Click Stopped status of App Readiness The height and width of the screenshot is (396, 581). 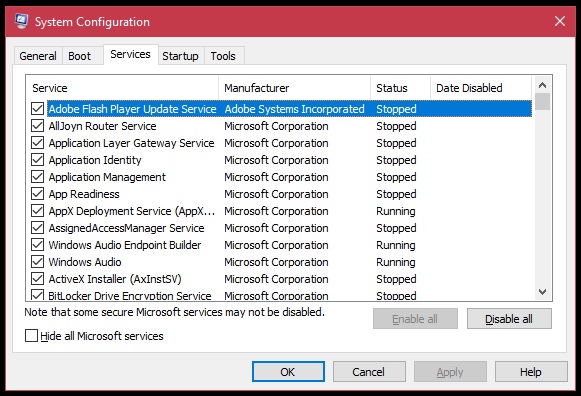pyautogui.click(x=396, y=194)
